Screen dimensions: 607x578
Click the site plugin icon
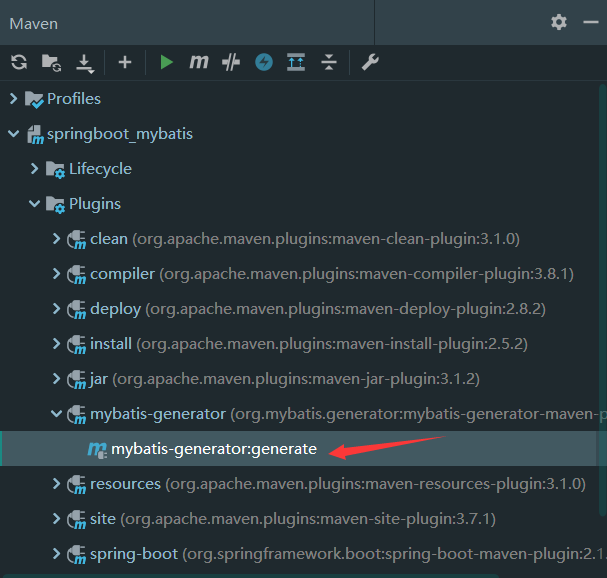(76, 520)
